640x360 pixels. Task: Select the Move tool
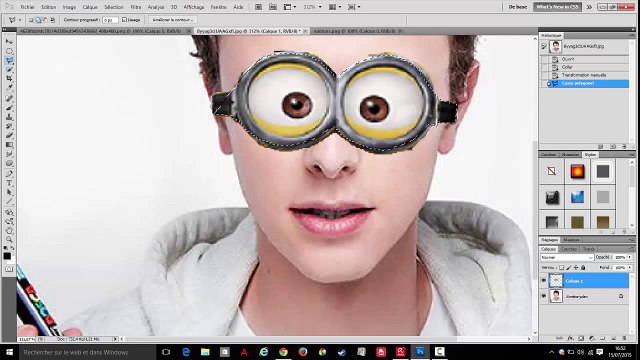(x=9, y=42)
